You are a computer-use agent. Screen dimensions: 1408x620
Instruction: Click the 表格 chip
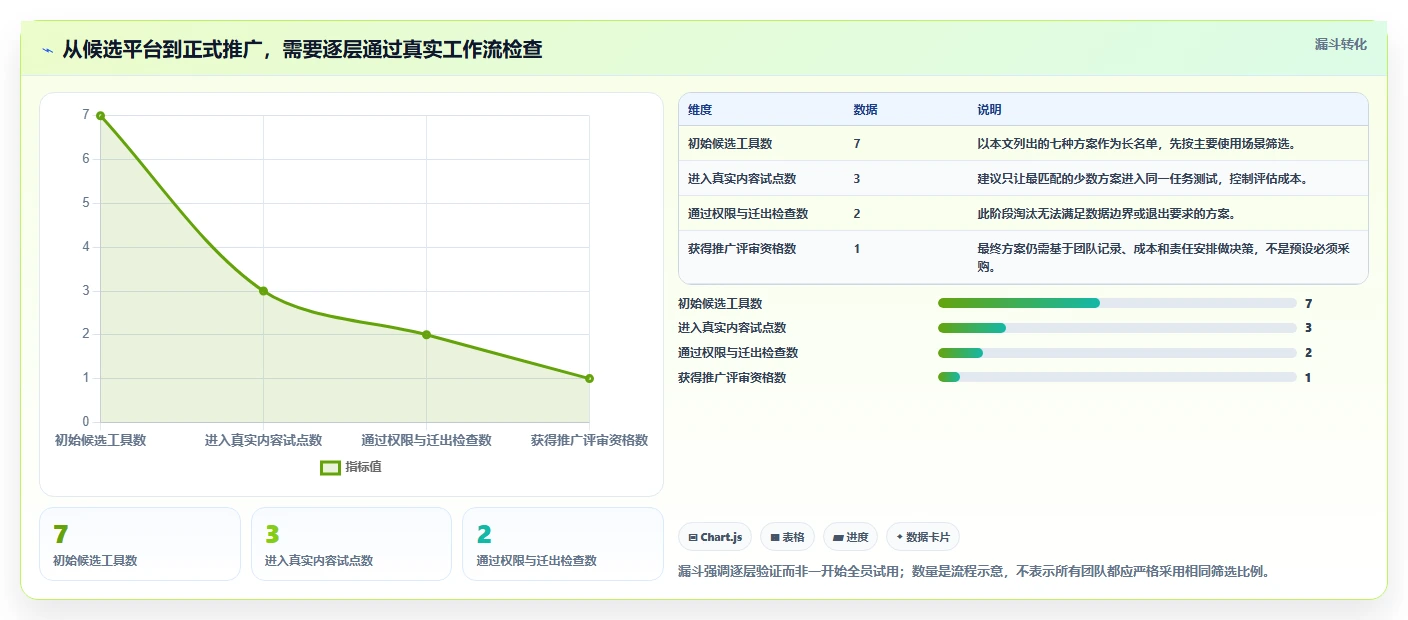point(787,537)
